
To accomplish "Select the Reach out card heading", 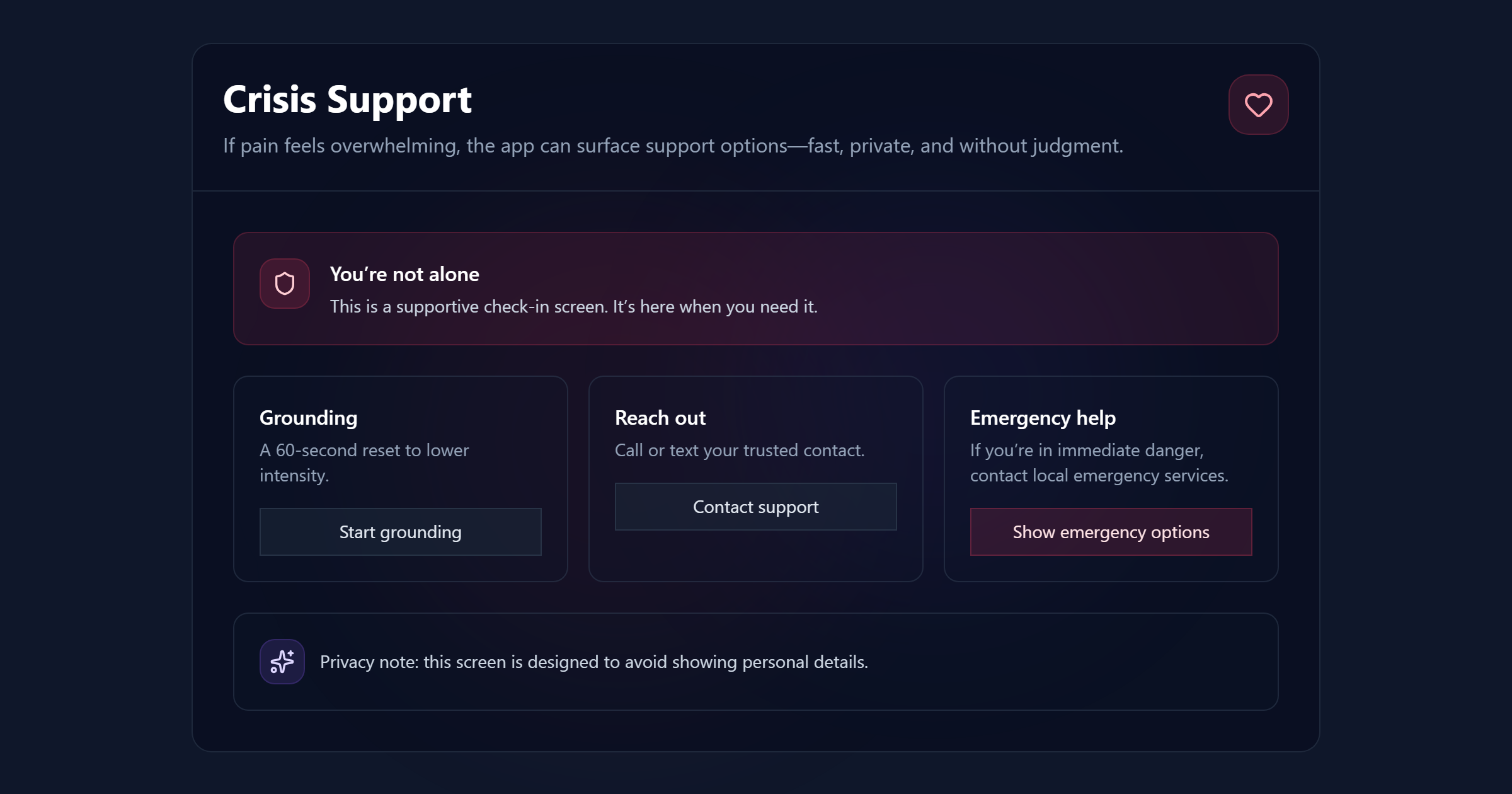I will (x=660, y=418).
